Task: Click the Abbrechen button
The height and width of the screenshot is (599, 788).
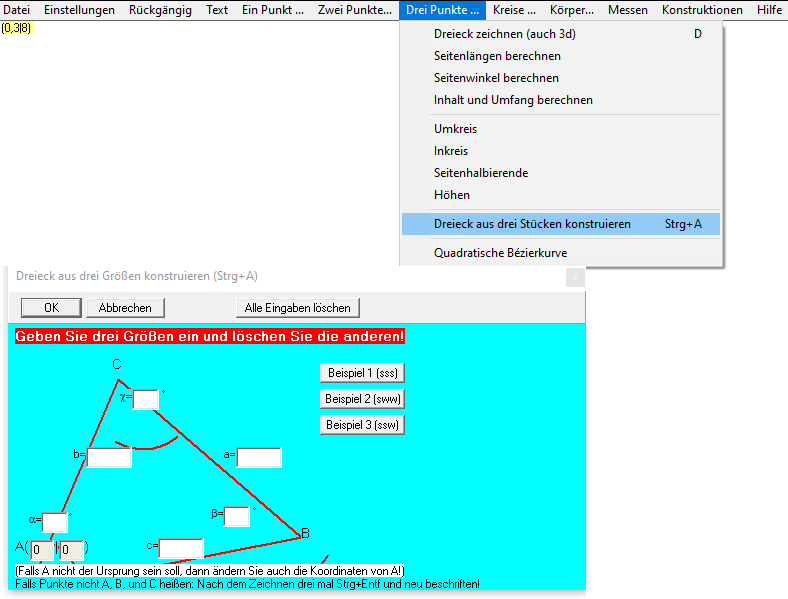Action: 125,308
